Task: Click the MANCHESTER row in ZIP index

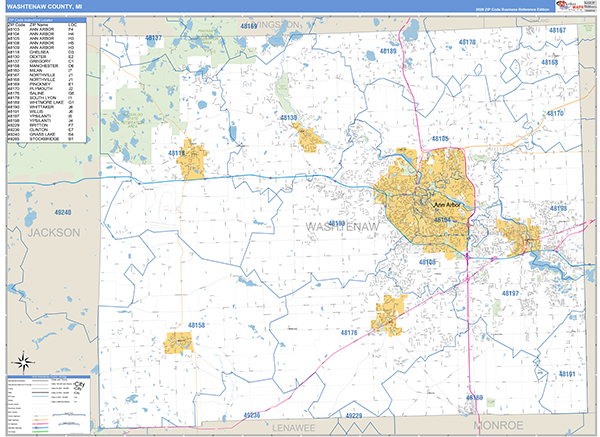Action: click(43, 68)
